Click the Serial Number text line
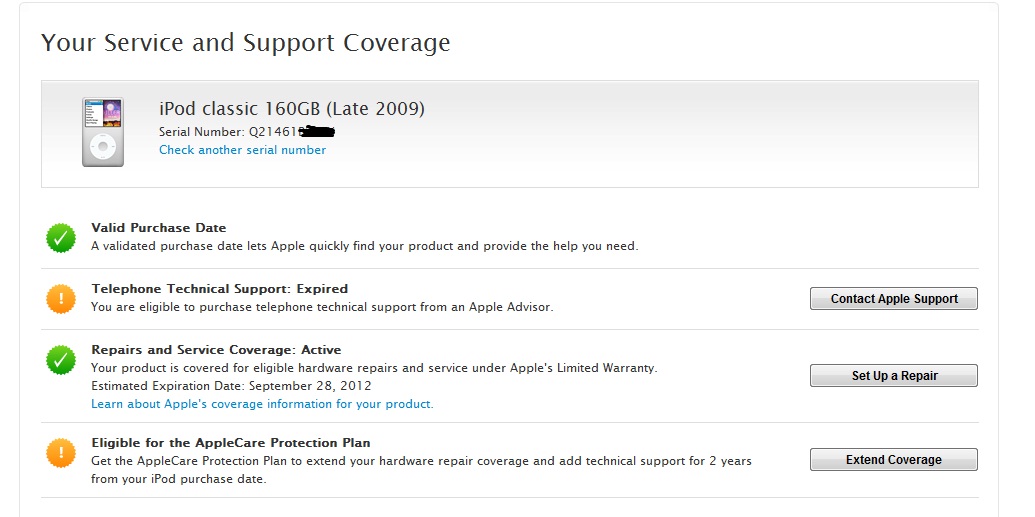This screenshot has width=1035, height=517. tap(230, 132)
